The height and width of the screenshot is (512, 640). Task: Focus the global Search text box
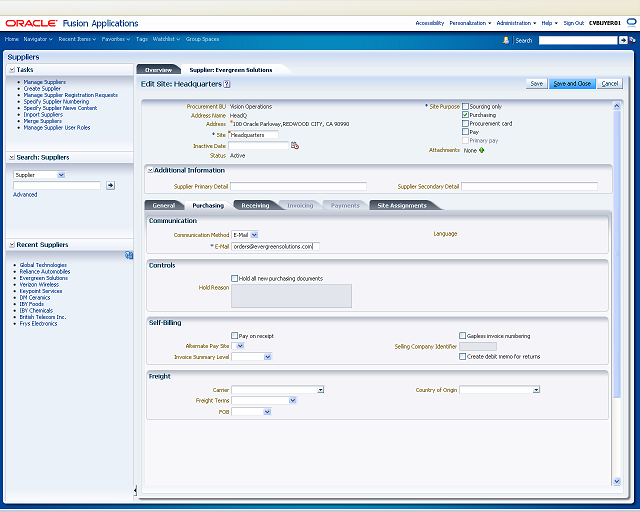coord(578,40)
